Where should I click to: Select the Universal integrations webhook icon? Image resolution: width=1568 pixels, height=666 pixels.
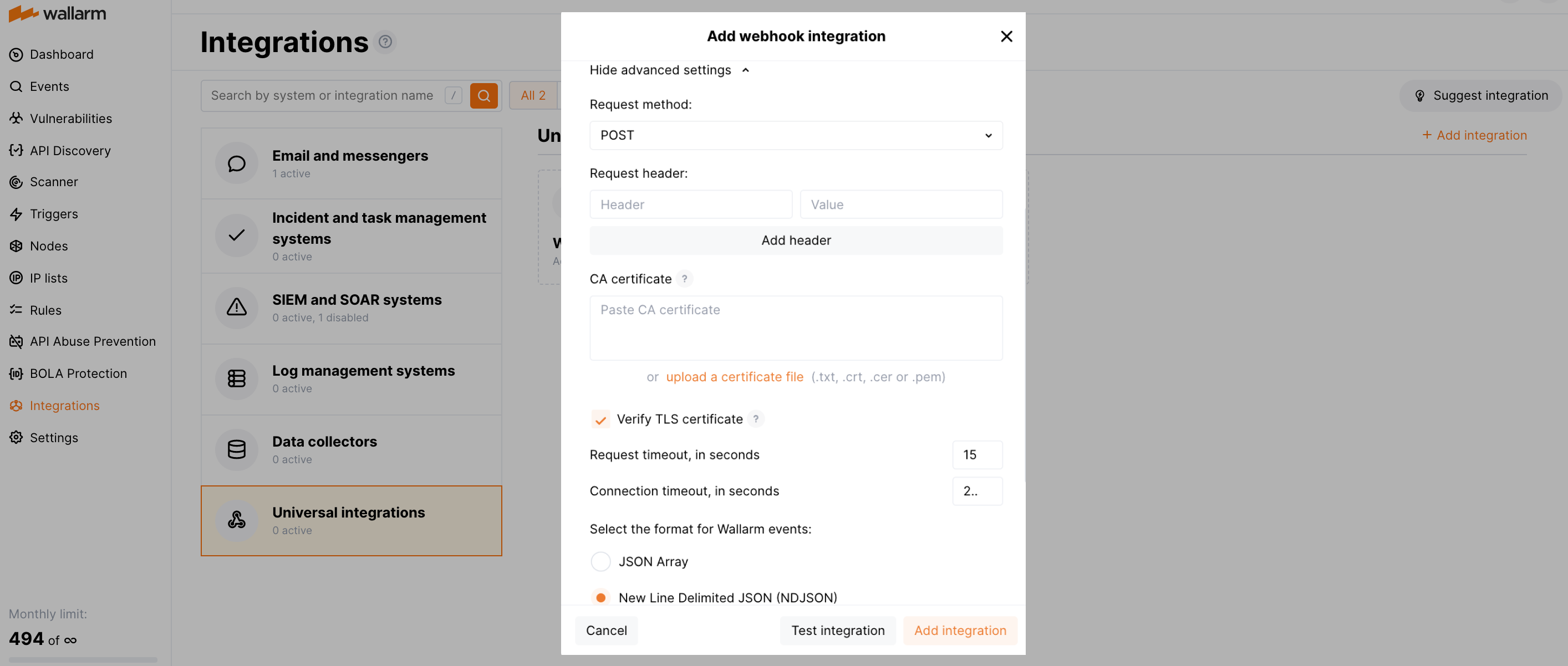pyautogui.click(x=236, y=521)
